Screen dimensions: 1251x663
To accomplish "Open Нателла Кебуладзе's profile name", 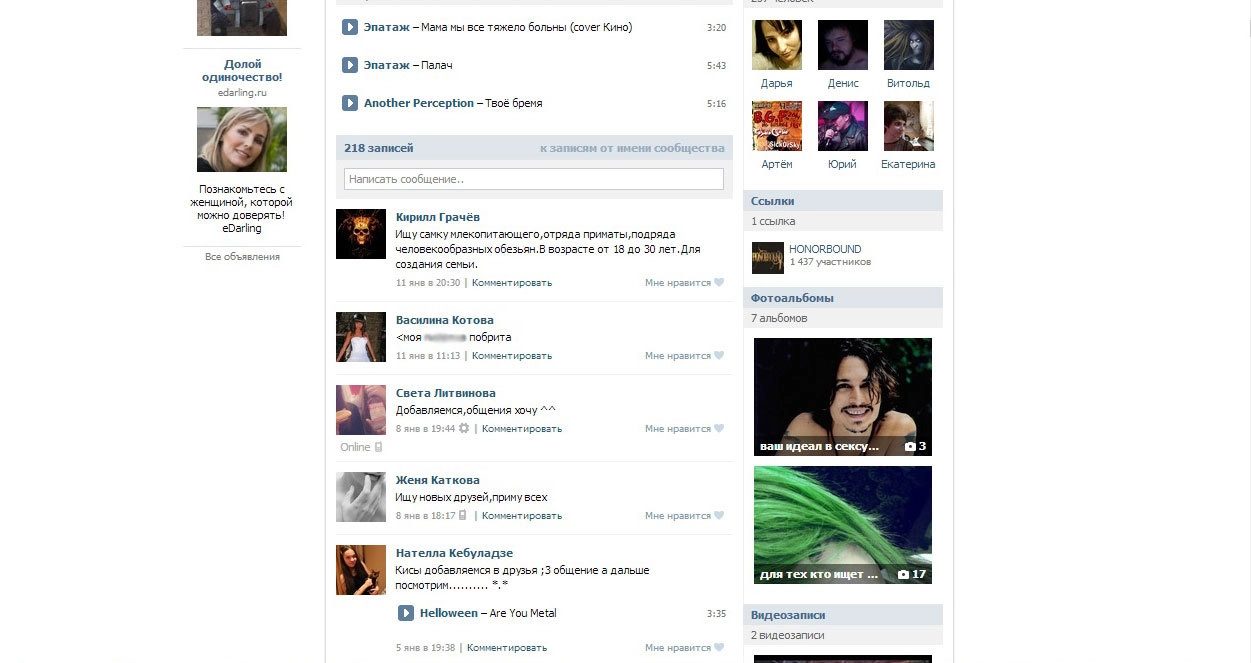I will (x=454, y=553).
